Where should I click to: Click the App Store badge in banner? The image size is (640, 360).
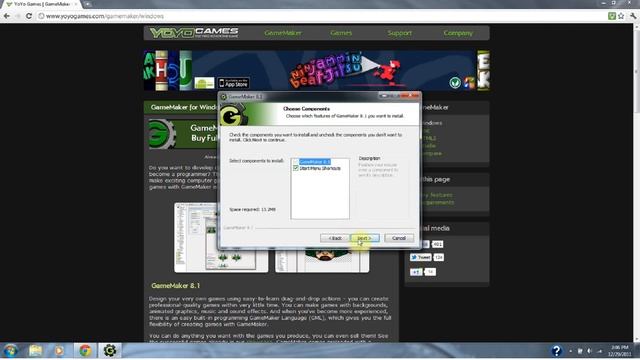coord(233,83)
